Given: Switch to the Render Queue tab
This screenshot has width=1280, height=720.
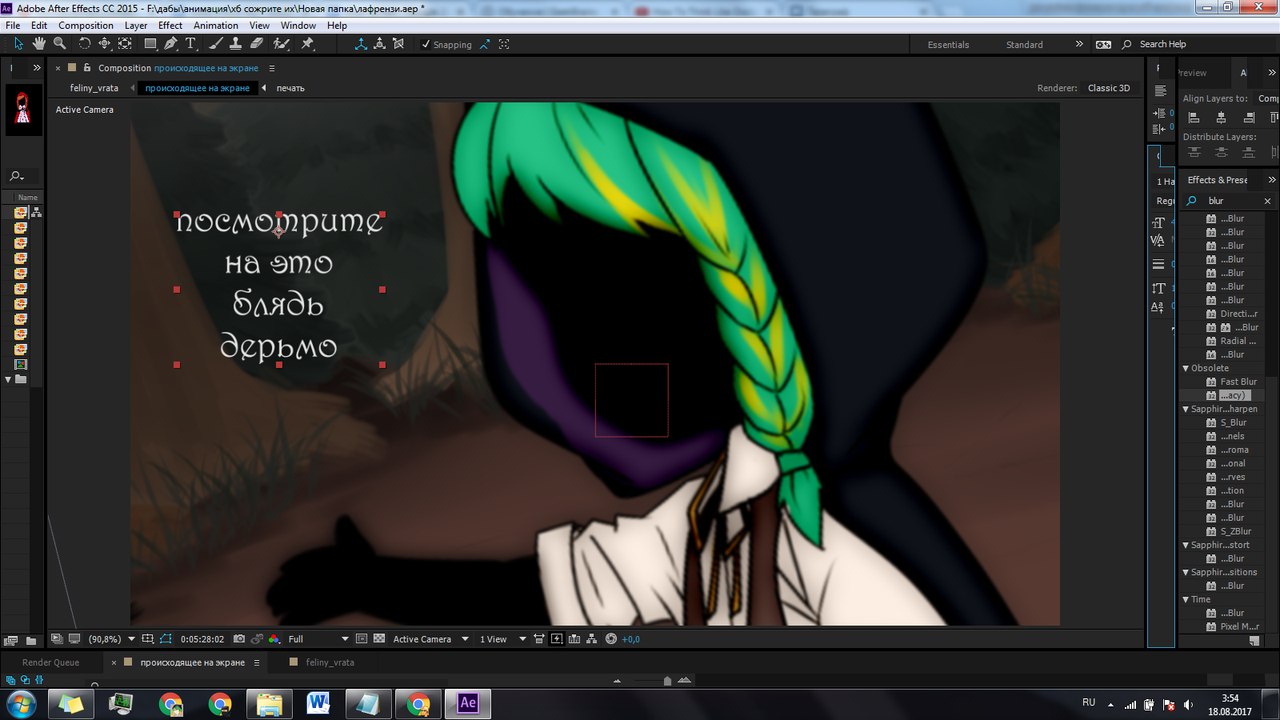Looking at the screenshot, I should pyautogui.click(x=51, y=662).
